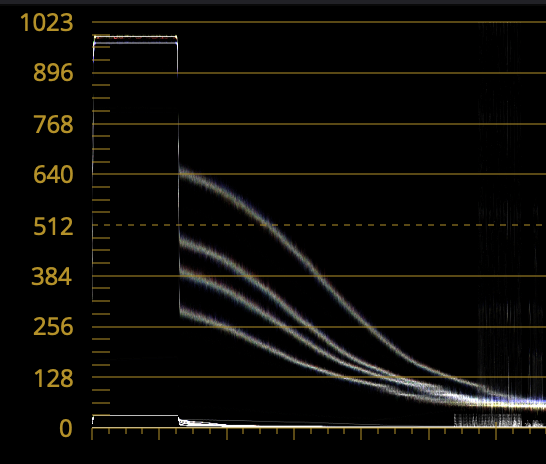Click the dashed 512 graticule line
Viewport: 546px width, 464px height.
pos(319,225)
